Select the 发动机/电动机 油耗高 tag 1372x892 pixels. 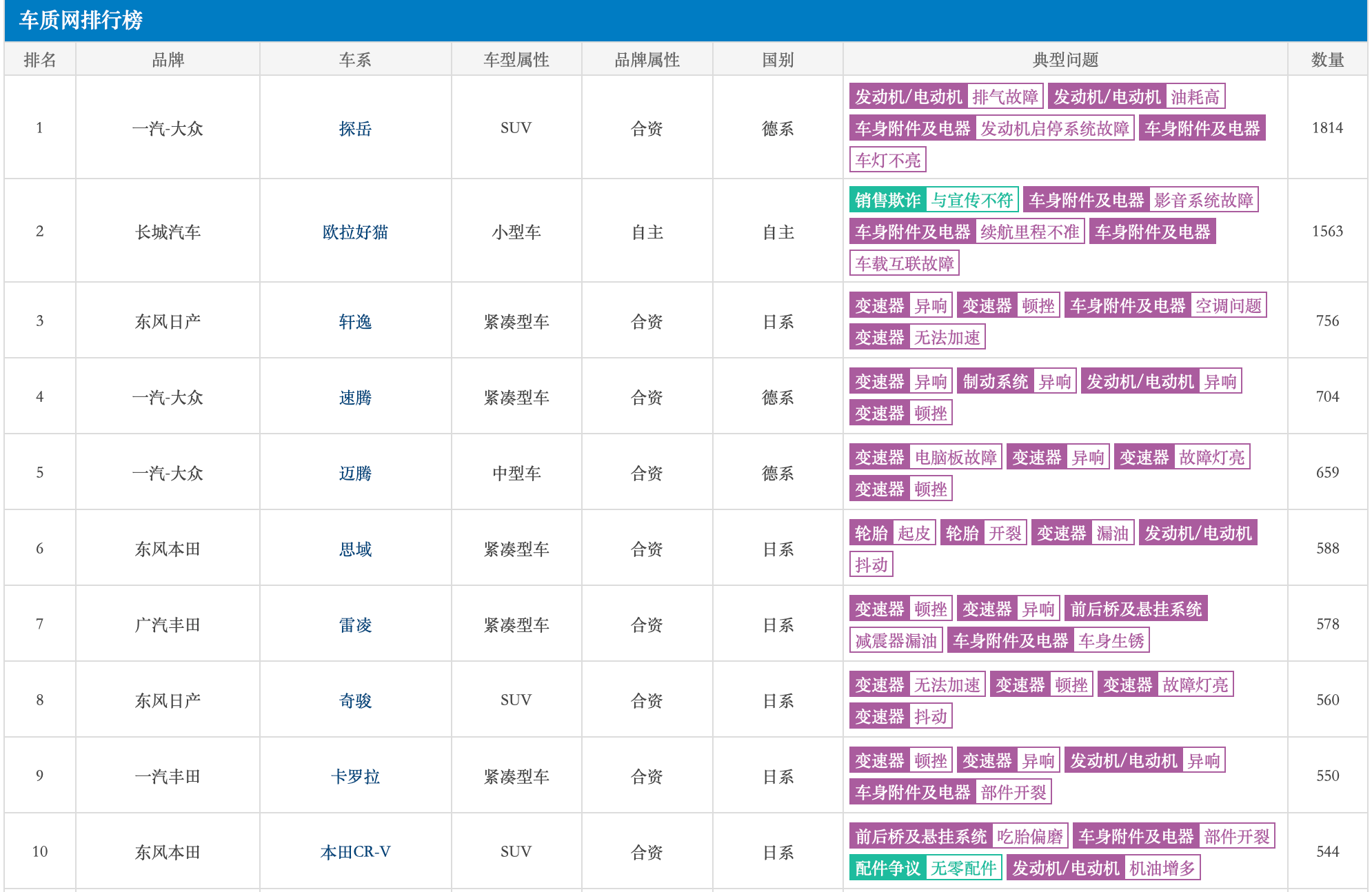coord(1136,97)
